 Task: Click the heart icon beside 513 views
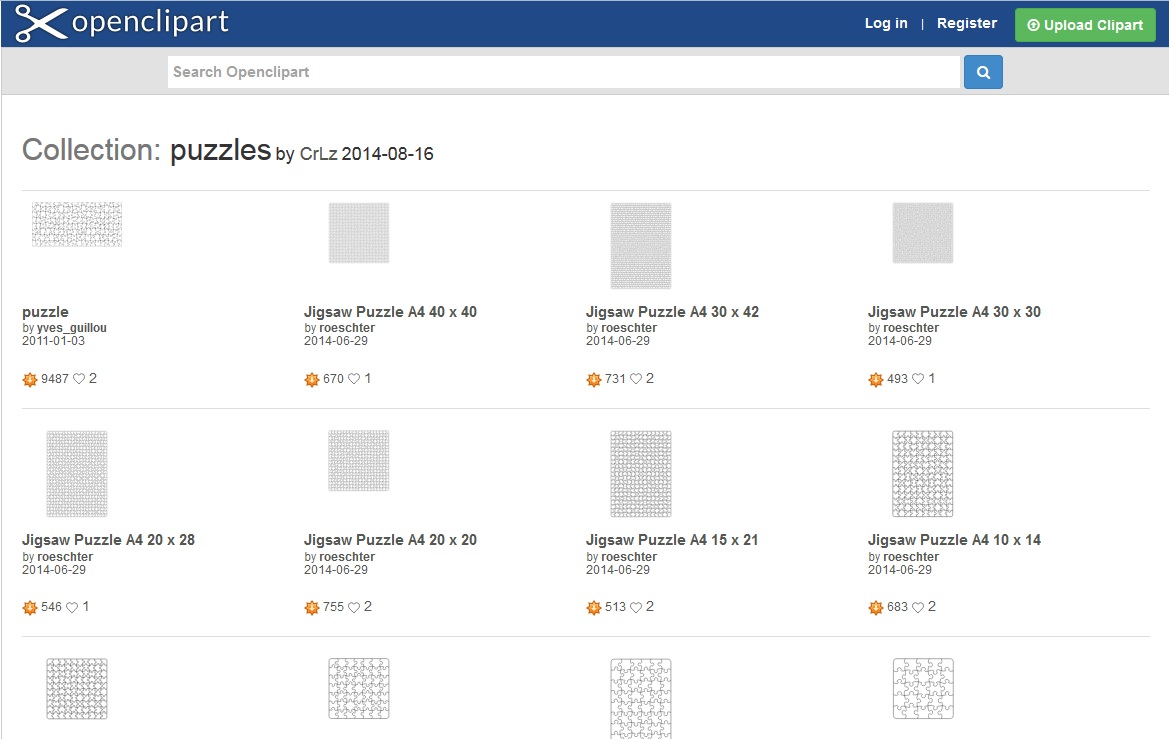[636, 607]
